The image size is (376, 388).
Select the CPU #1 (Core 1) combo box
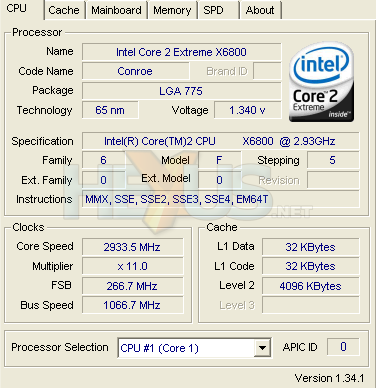[x=194, y=348]
